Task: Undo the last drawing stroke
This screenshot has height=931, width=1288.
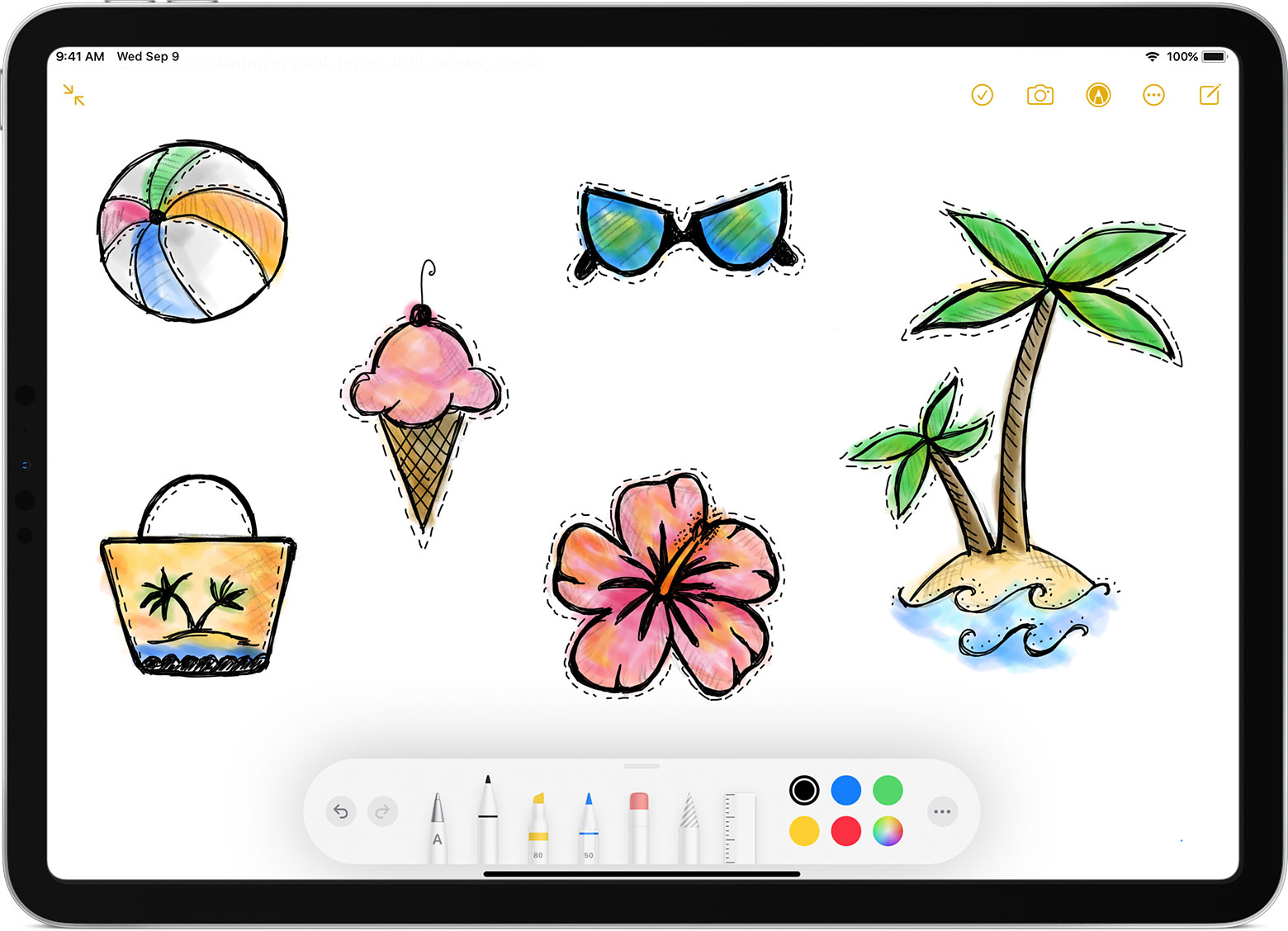Action: click(x=340, y=811)
